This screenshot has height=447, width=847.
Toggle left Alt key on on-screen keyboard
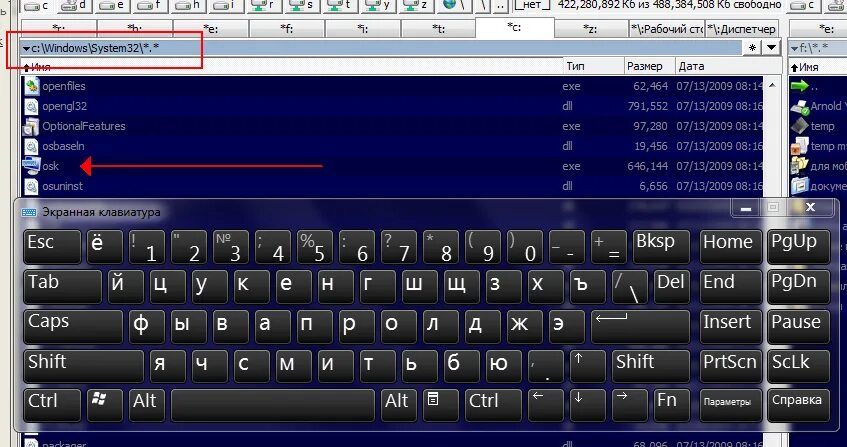[x=147, y=405]
